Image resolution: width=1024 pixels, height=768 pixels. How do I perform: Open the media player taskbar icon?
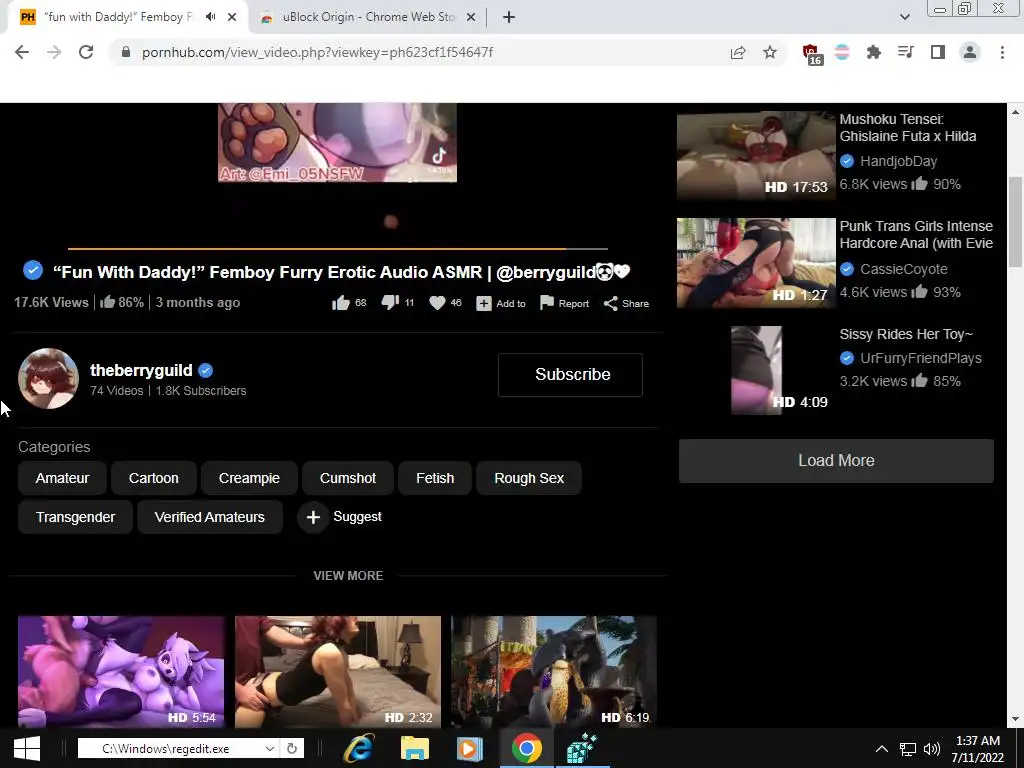tap(470, 748)
